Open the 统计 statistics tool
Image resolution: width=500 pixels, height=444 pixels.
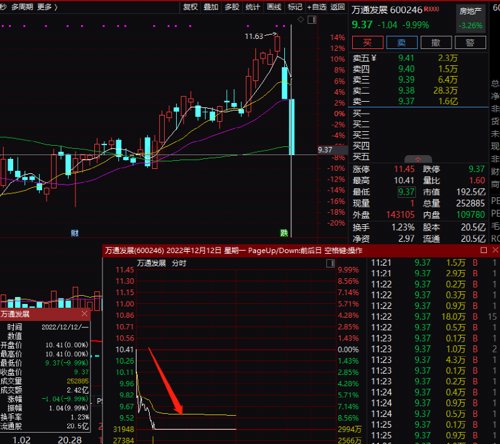coord(253,7)
